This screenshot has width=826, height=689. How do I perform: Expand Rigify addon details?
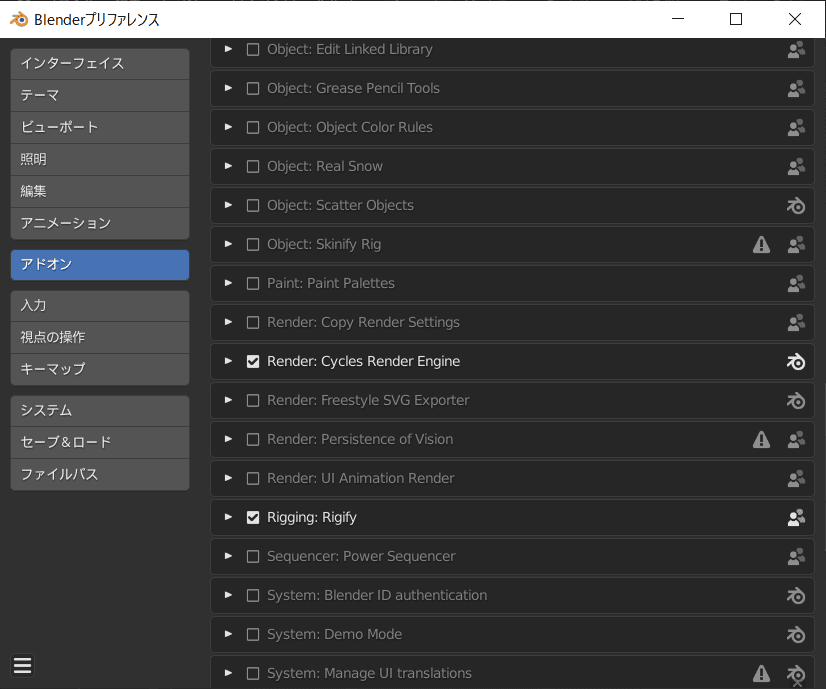228,517
